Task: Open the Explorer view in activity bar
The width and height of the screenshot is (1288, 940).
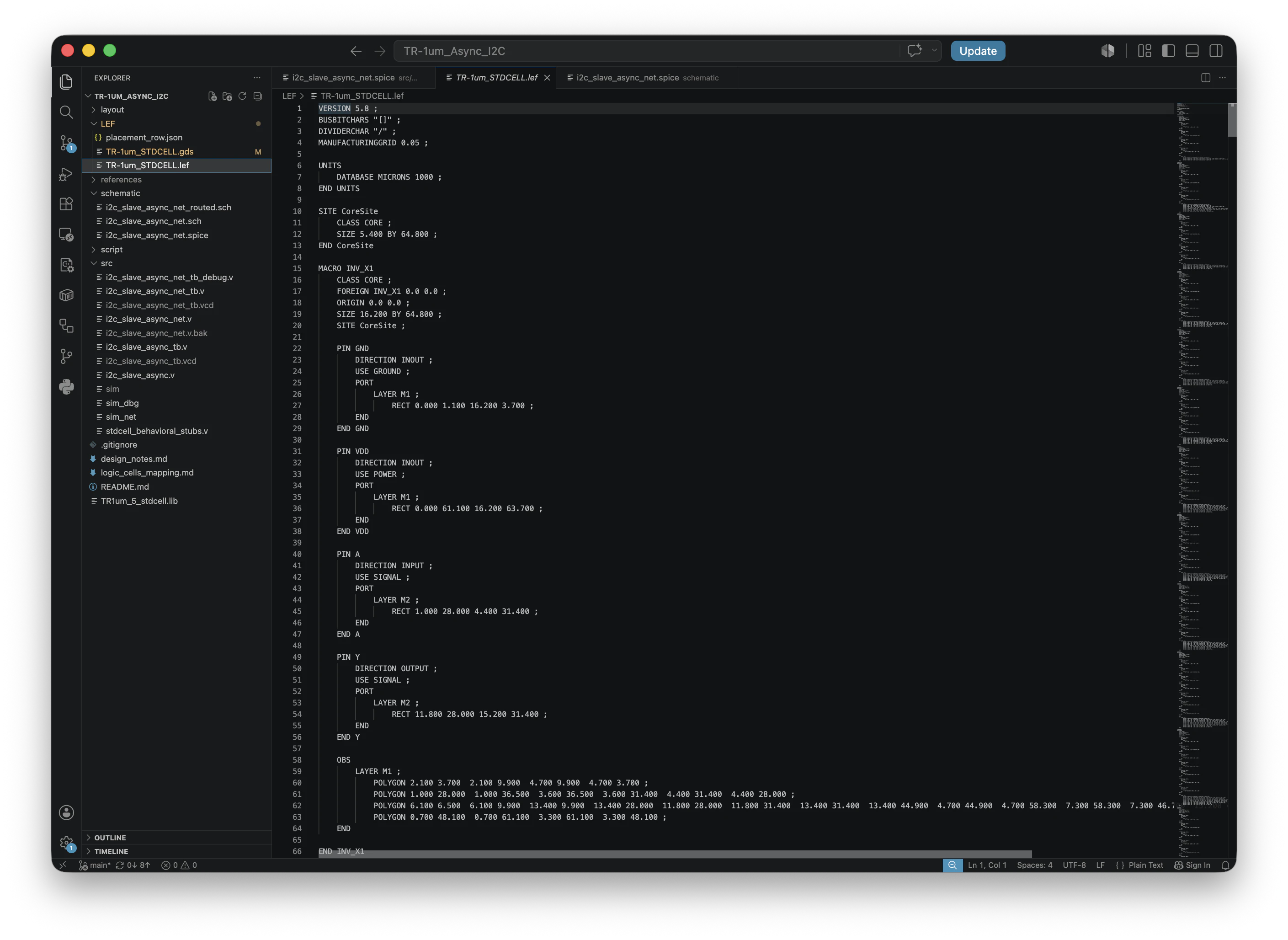Action: pos(66,81)
